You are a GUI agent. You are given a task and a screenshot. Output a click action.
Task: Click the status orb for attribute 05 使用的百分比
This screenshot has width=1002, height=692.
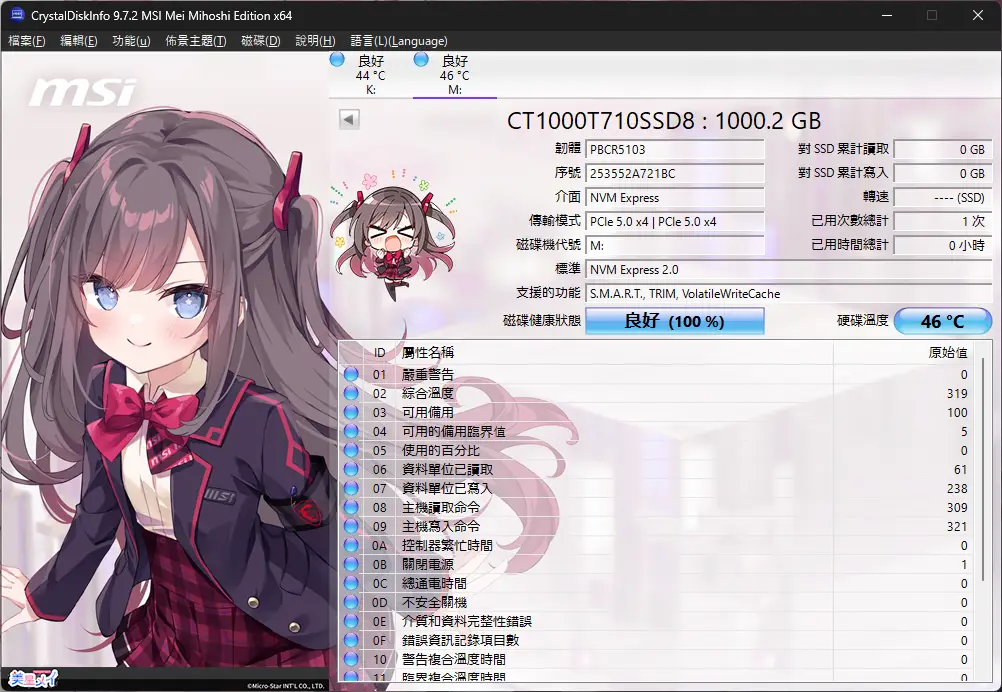(x=351, y=451)
